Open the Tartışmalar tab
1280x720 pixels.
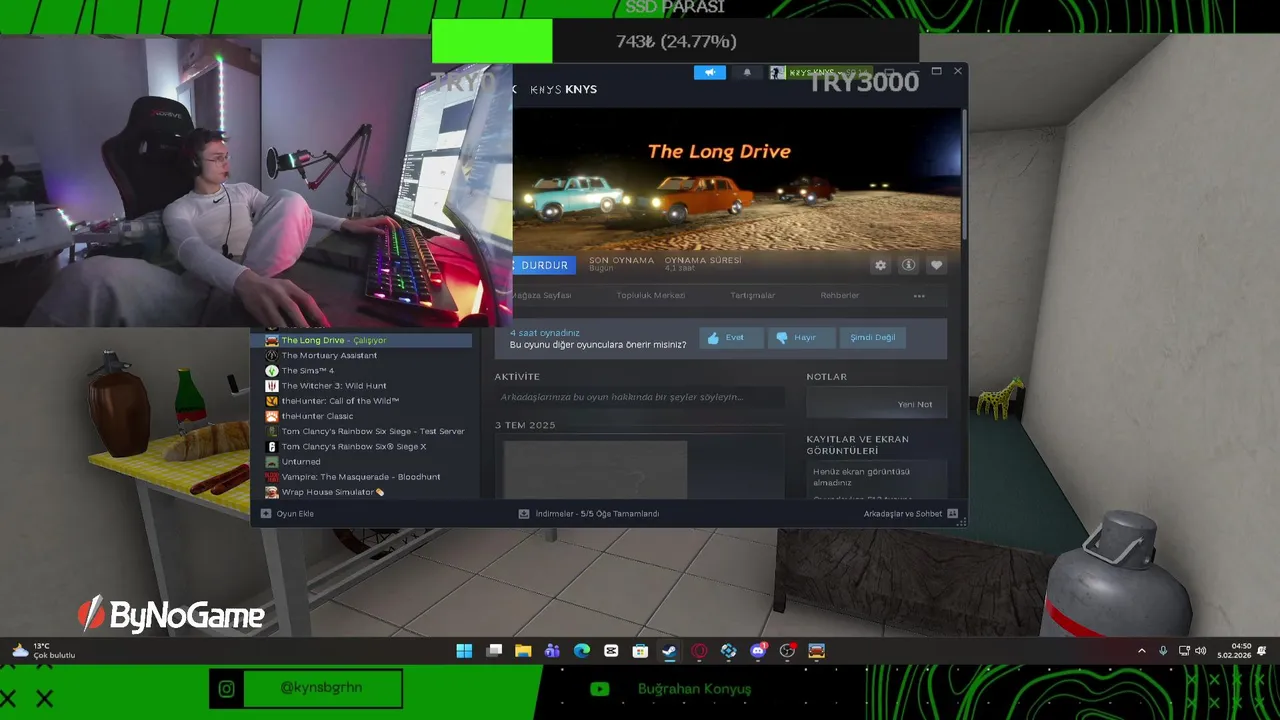pyautogui.click(x=753, y=295)
